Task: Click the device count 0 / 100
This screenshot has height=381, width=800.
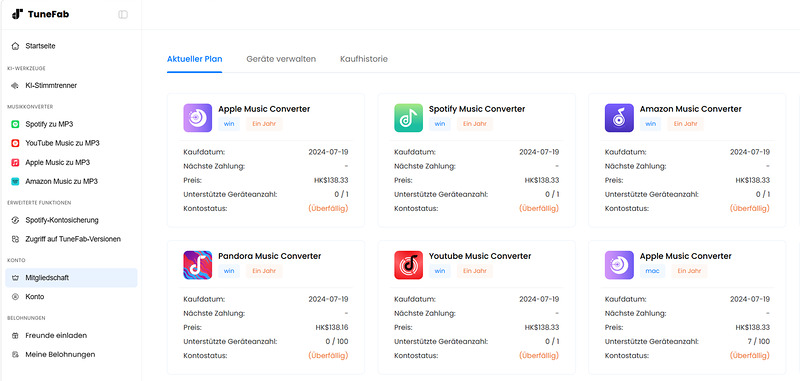Action: (x=337, y=341)
